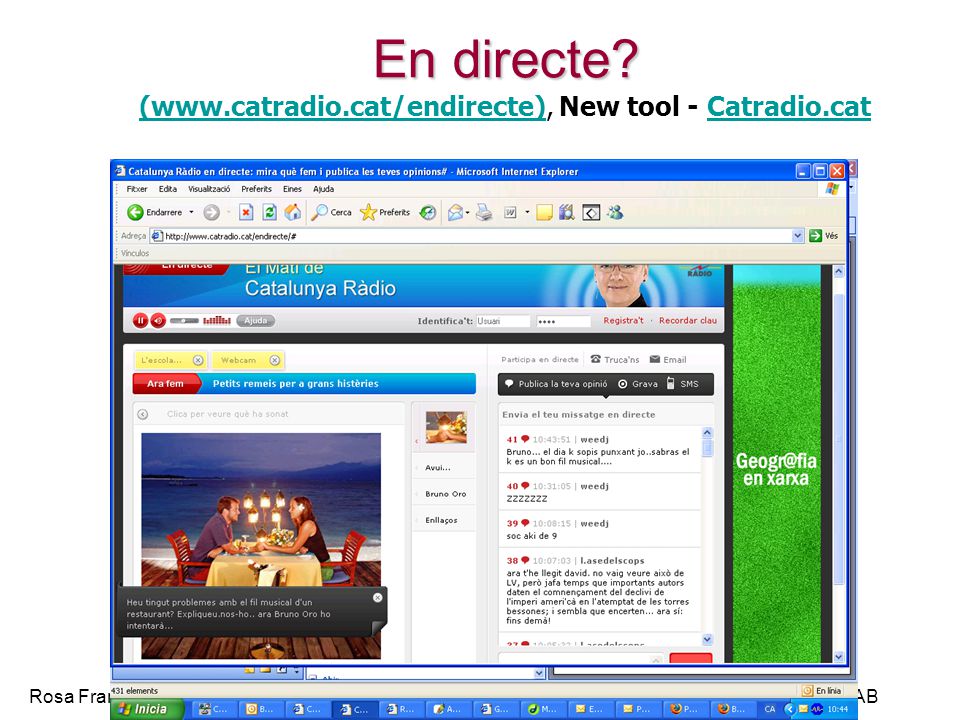This screenshot has width=960, height=720.
Task: Open the browsing history clock icon
Action: click(x=428, y=212)
